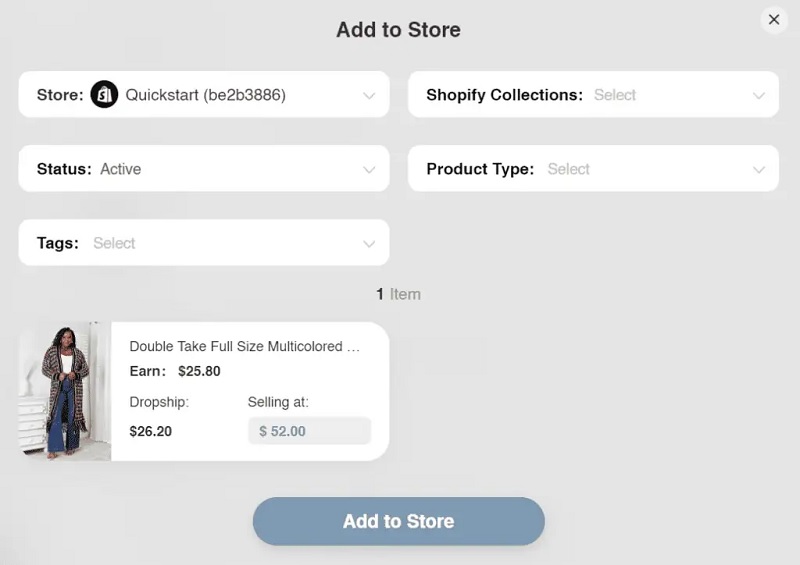Open the Product Type chevron arrow
The height and width of the screenshot is (565, 800).
pos(759,169)
